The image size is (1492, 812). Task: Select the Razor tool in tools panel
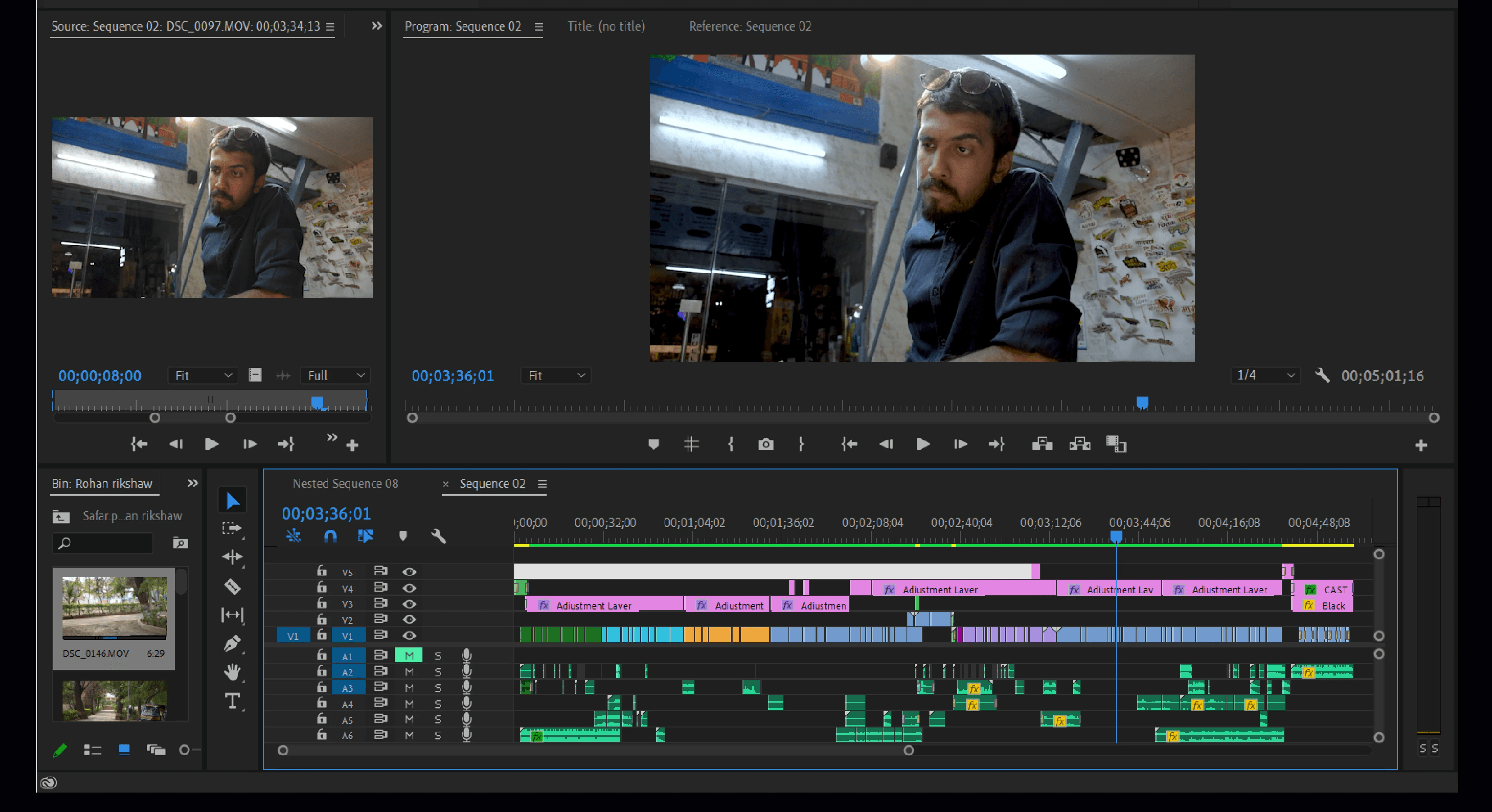point(232,586)
